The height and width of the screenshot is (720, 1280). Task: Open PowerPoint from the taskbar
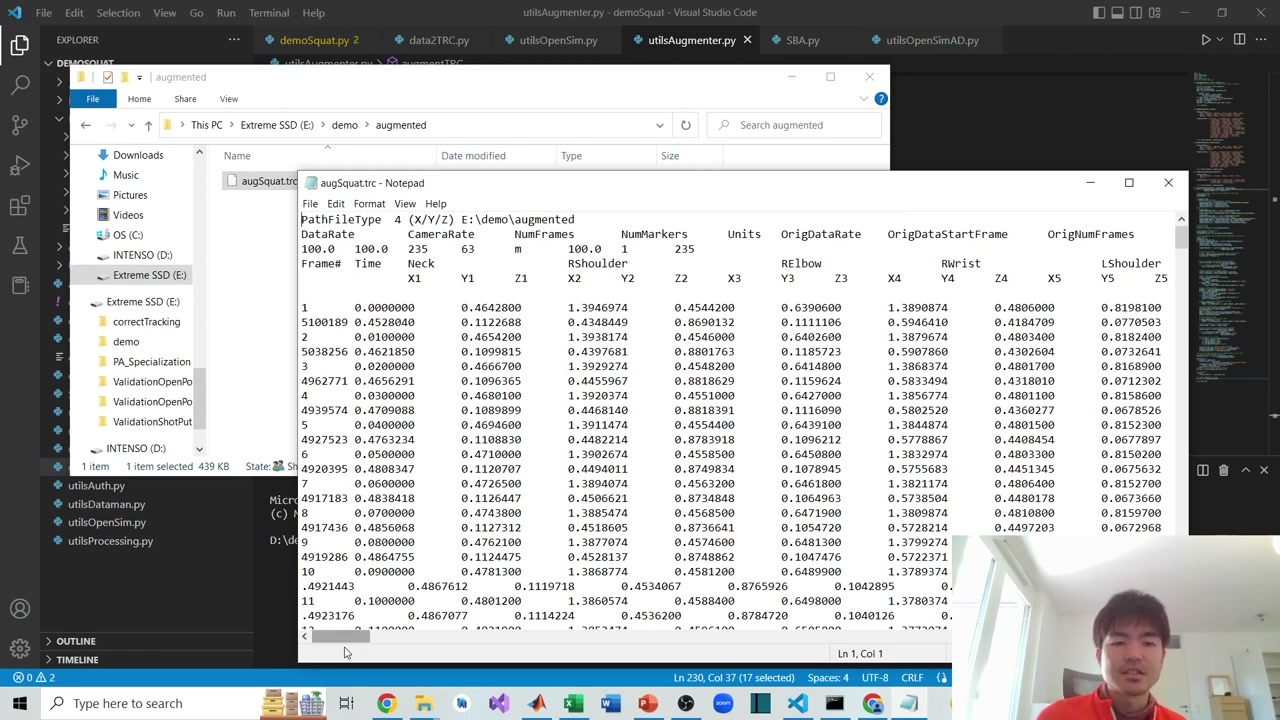pyautogui.click(x=648, y=703)
